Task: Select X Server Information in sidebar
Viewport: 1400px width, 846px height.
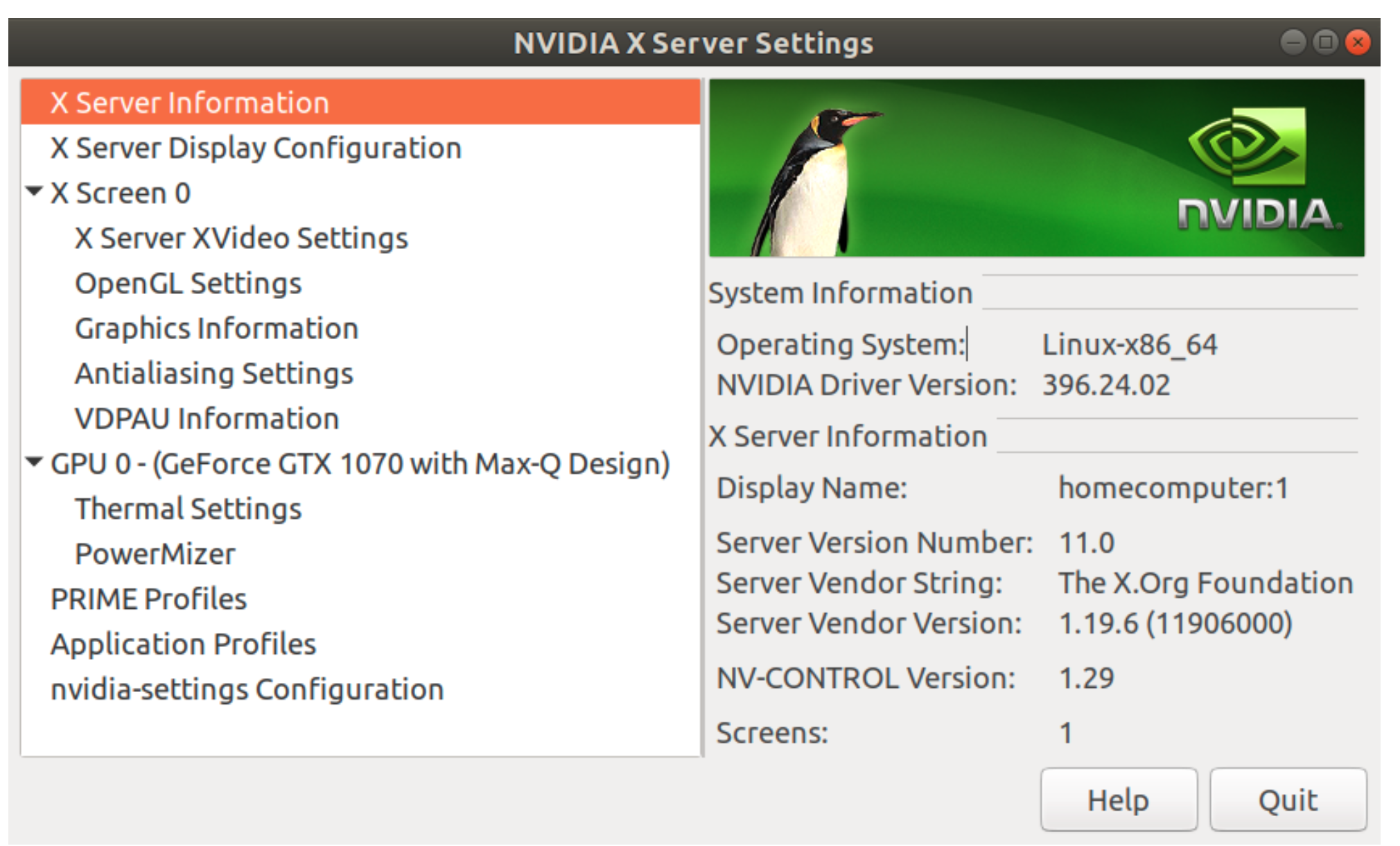Action: (x=189, y=103)
